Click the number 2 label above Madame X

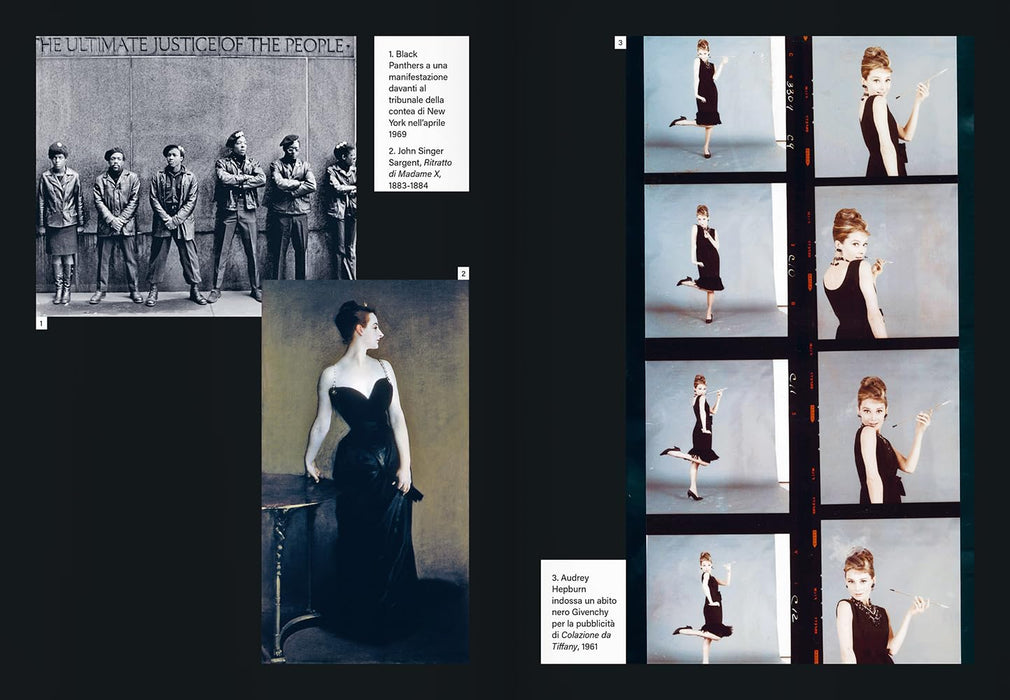463,273
